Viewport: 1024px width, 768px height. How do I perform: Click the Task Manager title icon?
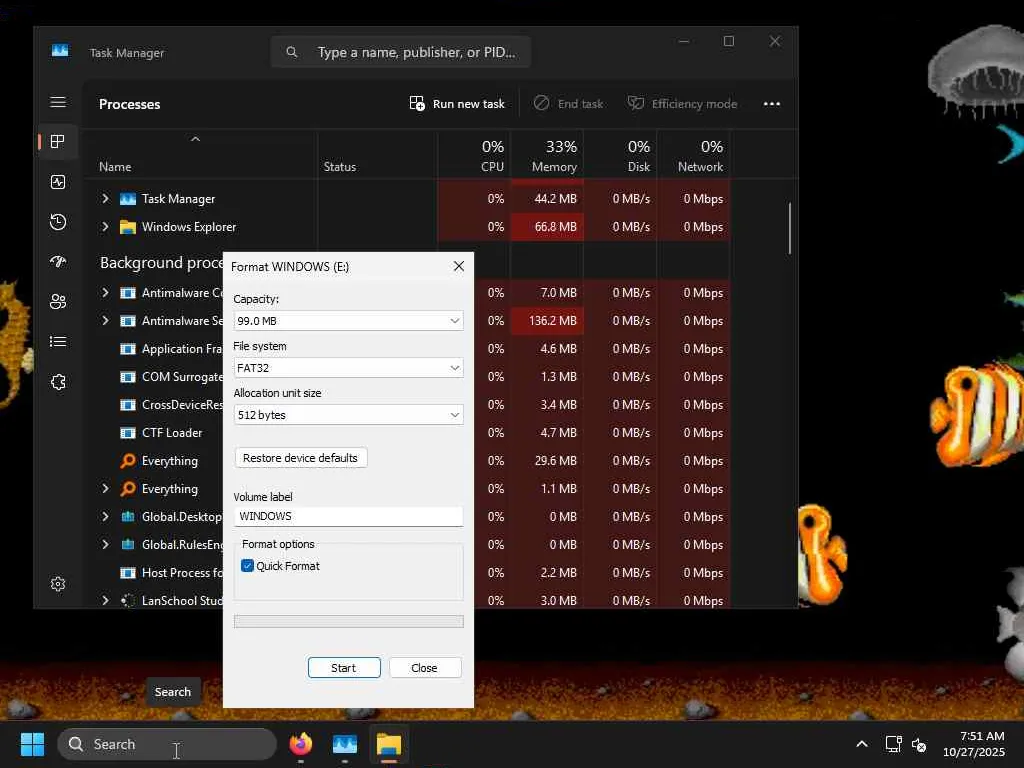(x=60, y=50)
